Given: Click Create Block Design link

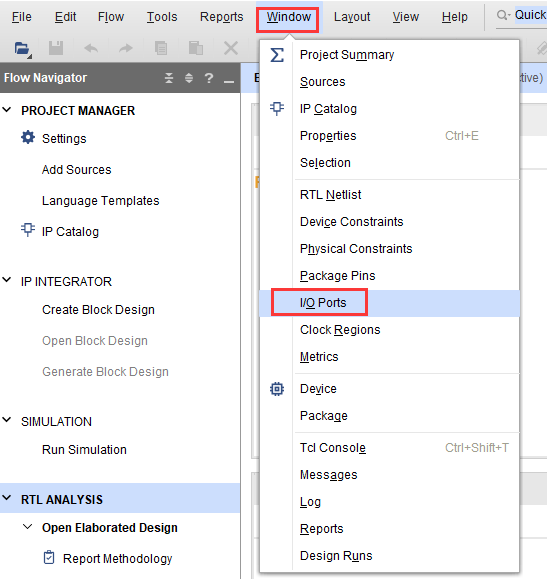Looking at the screenshot, I should (98, 310).
